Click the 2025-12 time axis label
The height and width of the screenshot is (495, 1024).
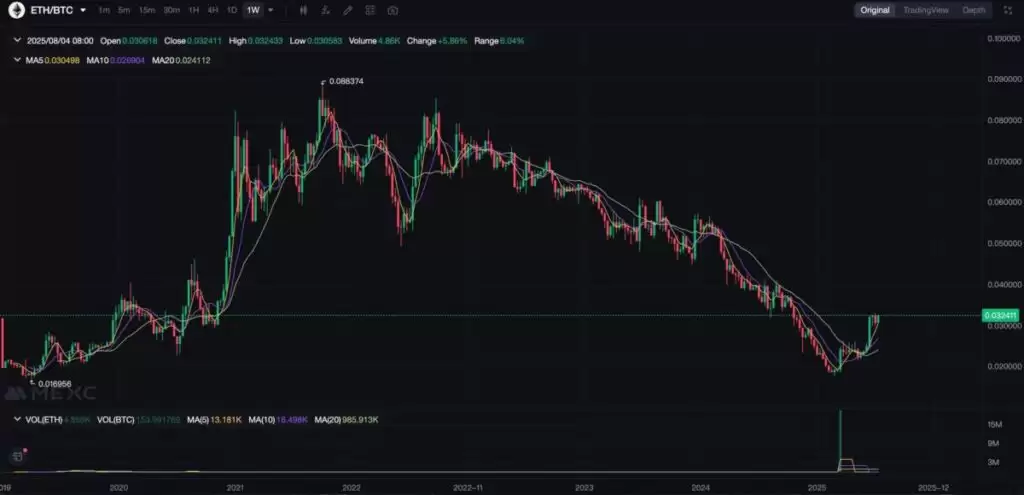click(933, 488)
